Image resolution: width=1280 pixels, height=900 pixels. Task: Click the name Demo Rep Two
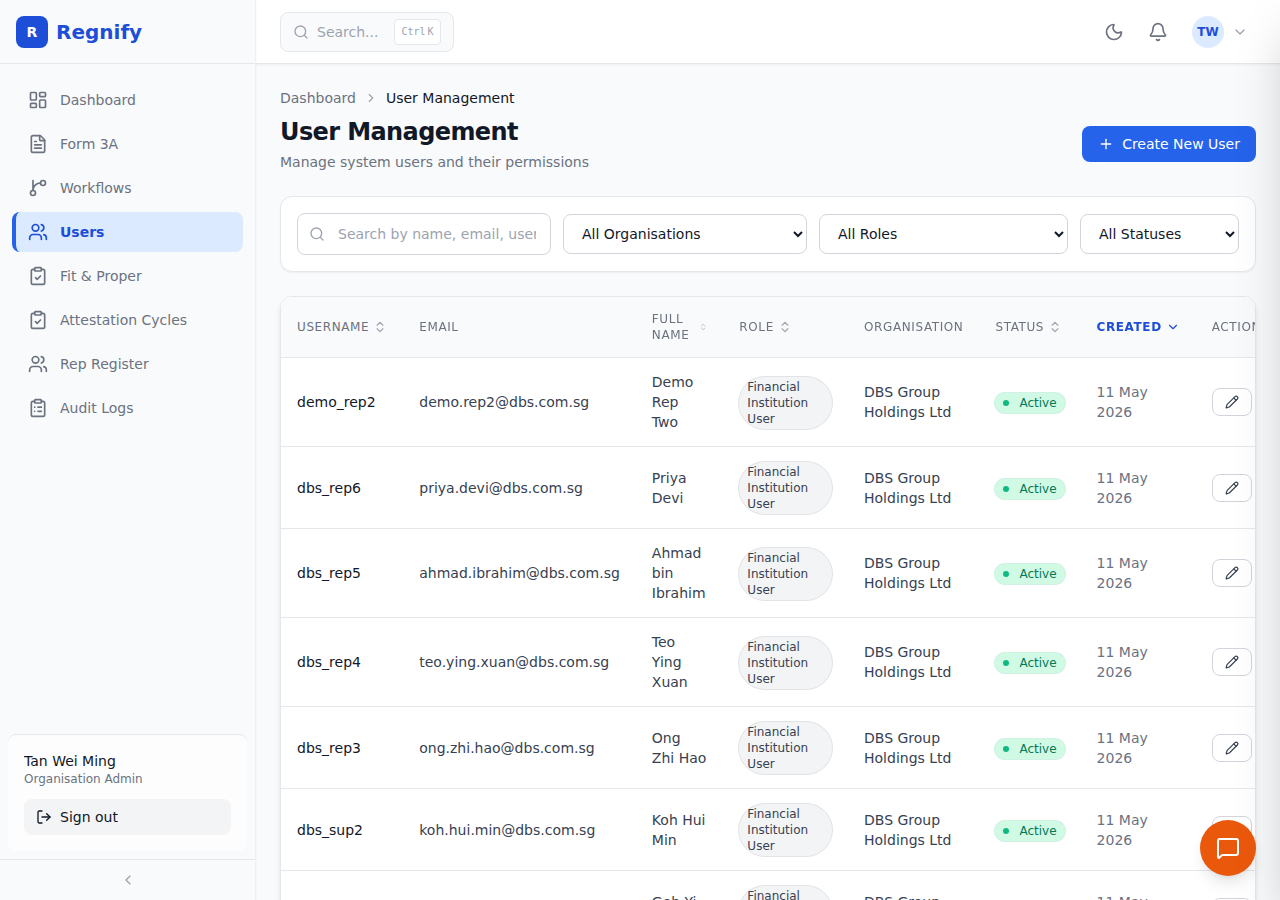tap(673, 402)
